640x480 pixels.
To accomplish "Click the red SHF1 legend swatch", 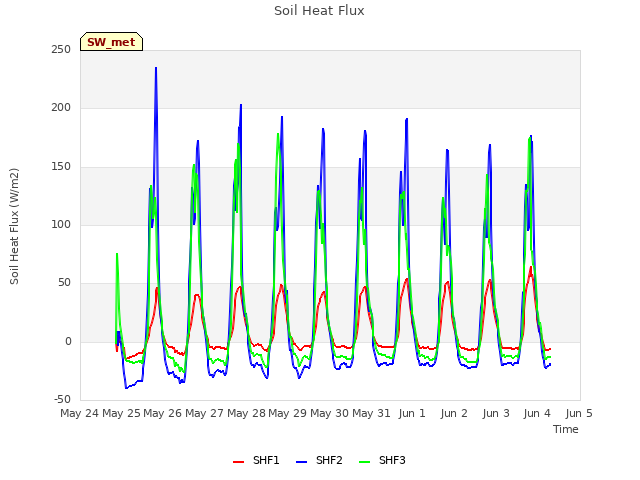I will [238, 462].
